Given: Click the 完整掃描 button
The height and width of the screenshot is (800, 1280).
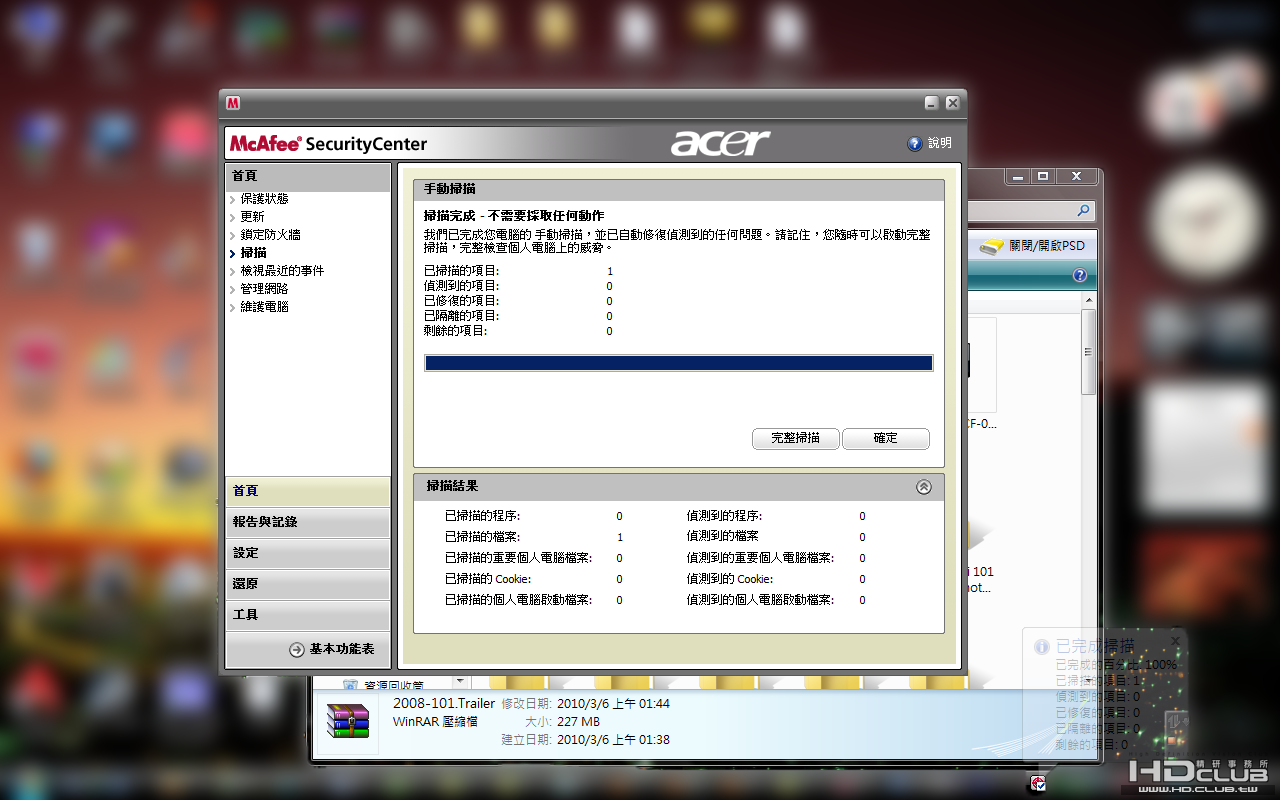Looking at the screenshot, I should [796, 438].
